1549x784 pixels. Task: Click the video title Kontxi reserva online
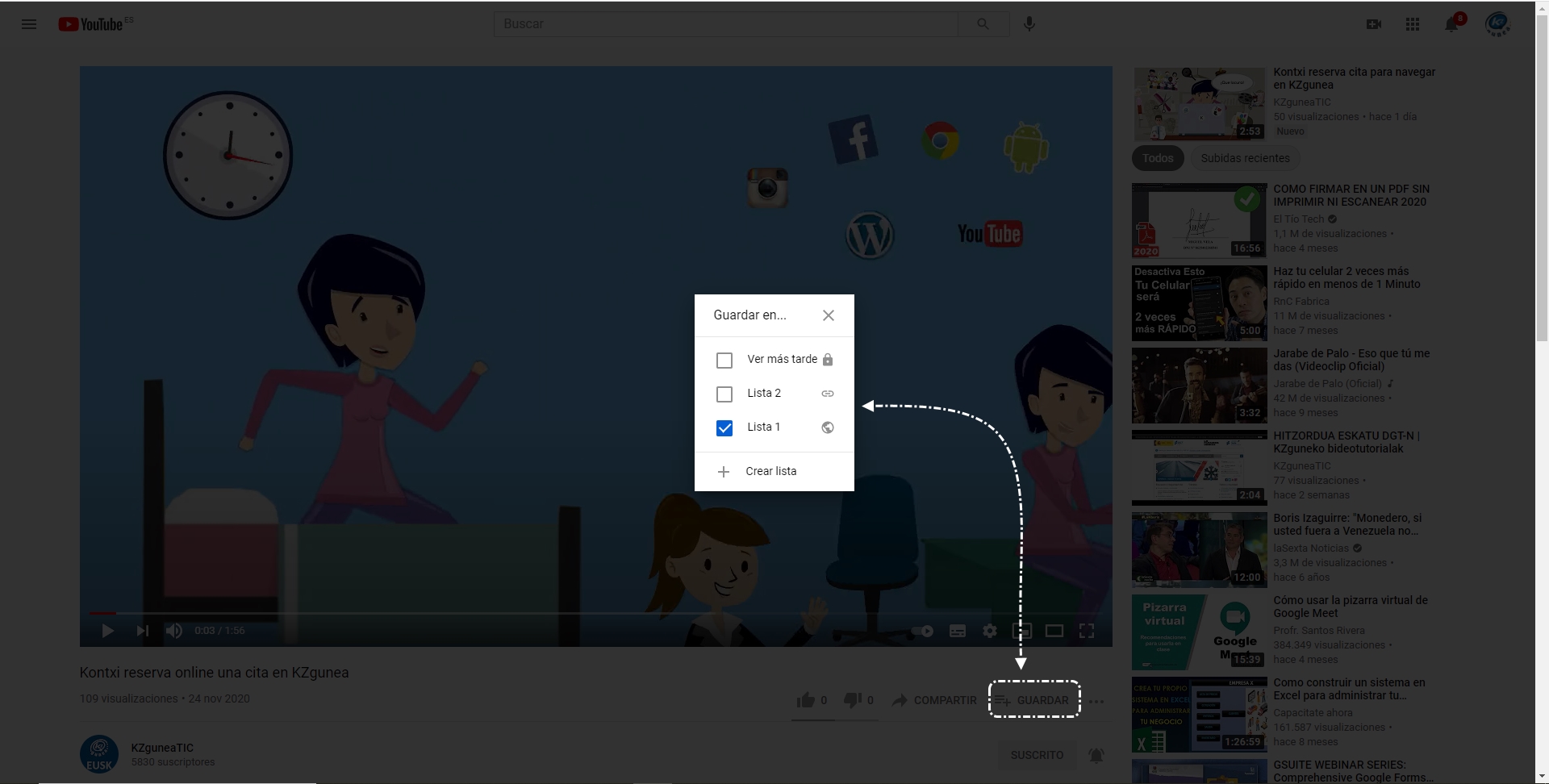[x=214, y=673]
